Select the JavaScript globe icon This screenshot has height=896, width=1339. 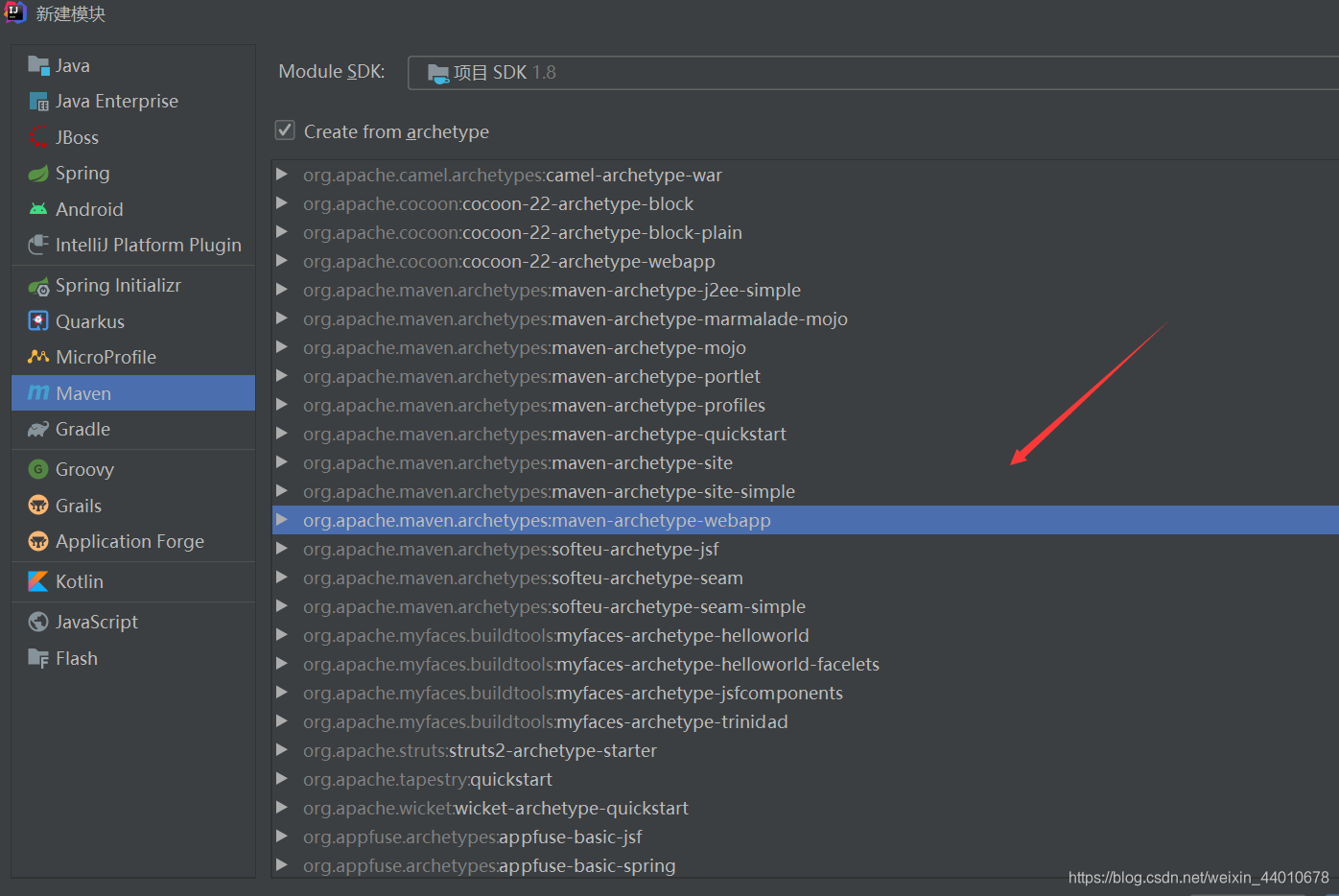click(38, 622)
